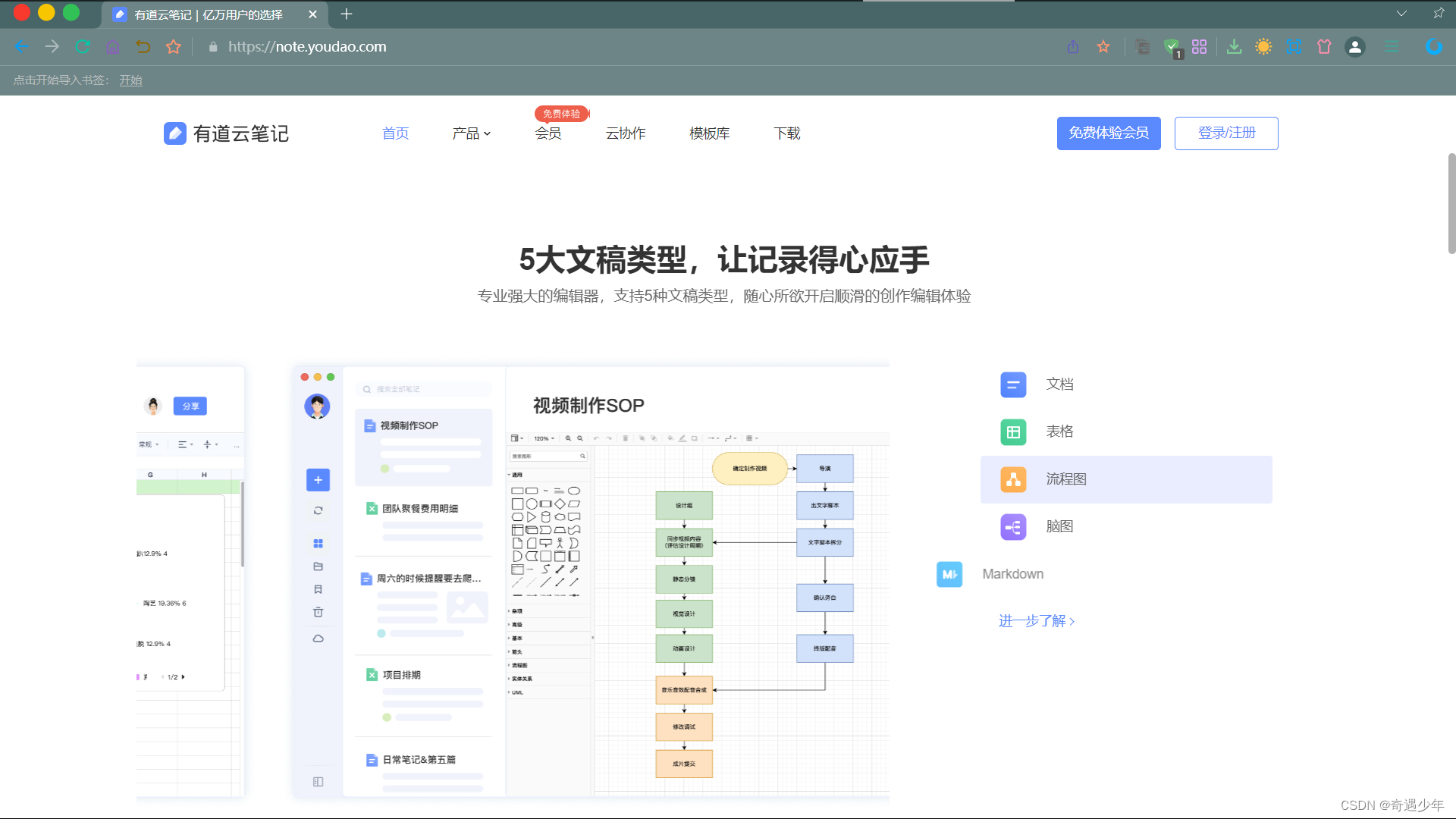This screenshot has width=1456, height=819.
Task: Open a new browser tab
Action: tap(347, 14)
